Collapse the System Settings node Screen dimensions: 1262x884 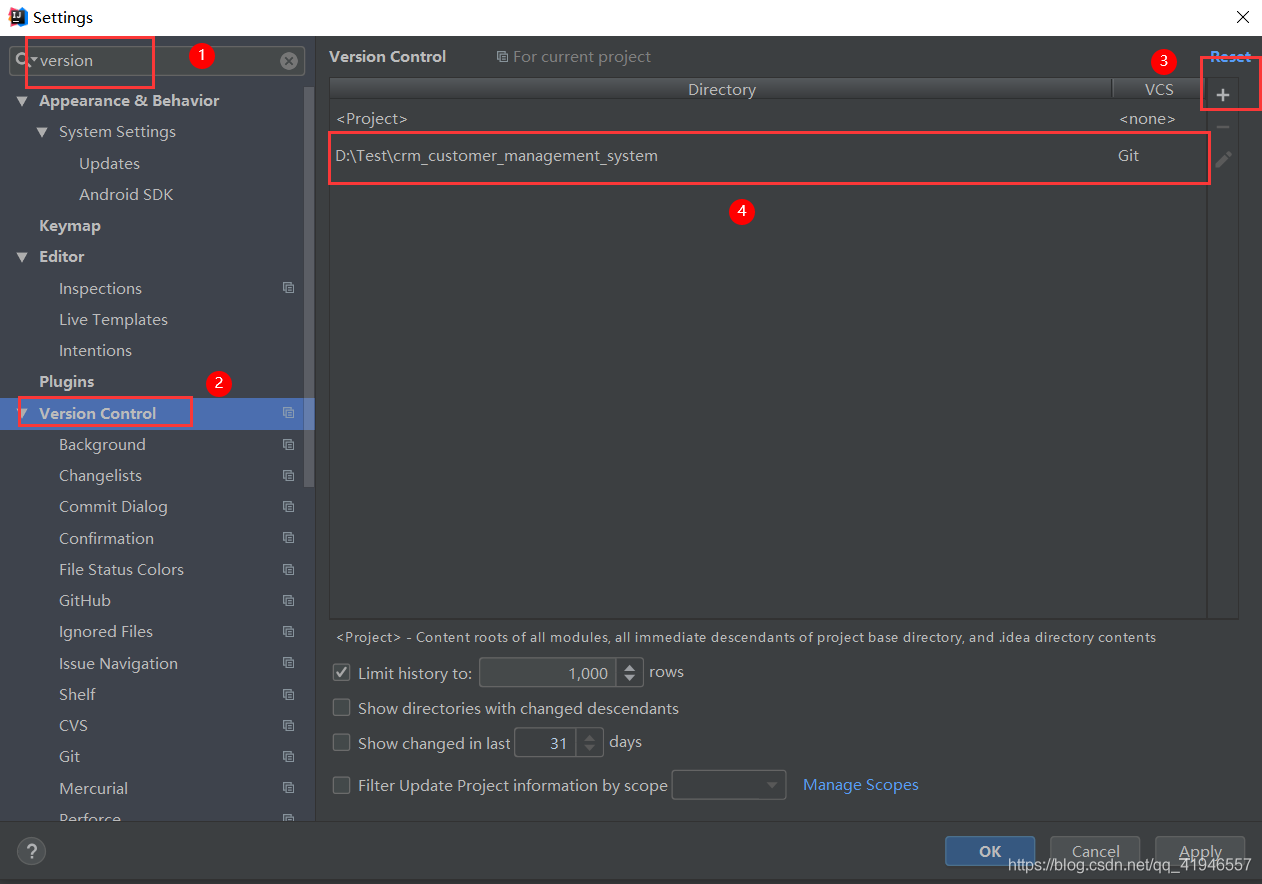coord(42,132)
